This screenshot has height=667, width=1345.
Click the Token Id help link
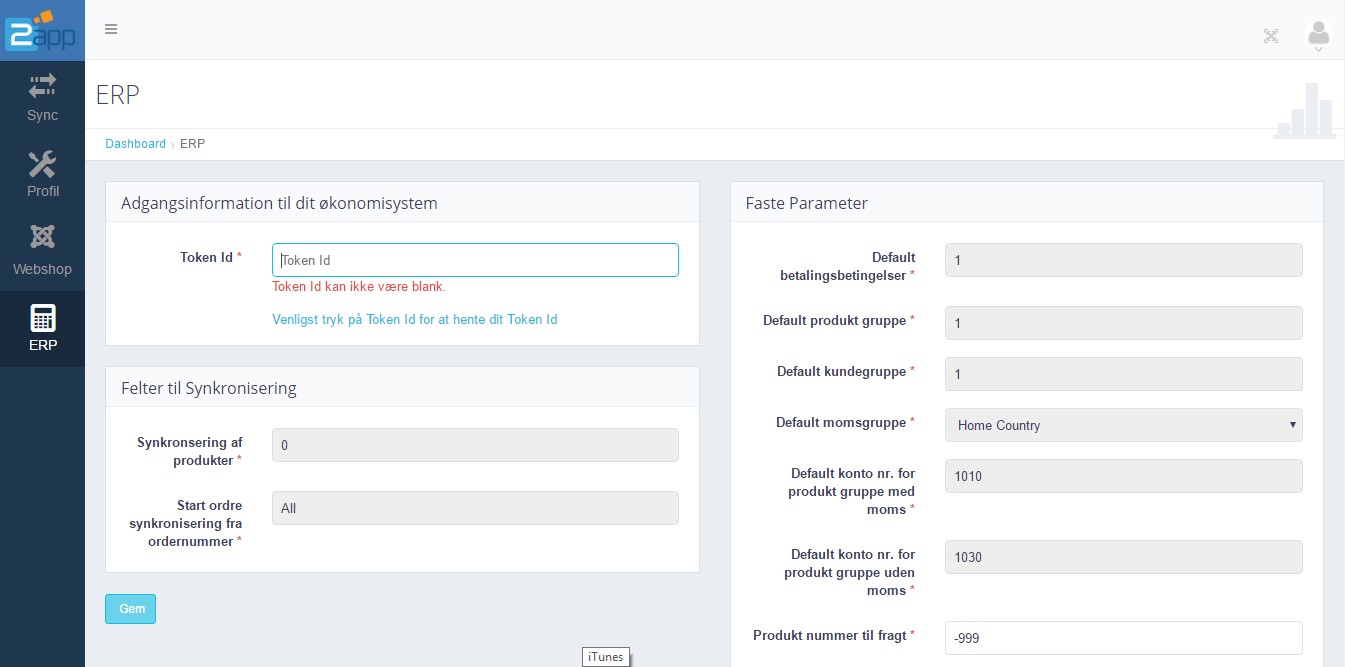coord(414,320)
